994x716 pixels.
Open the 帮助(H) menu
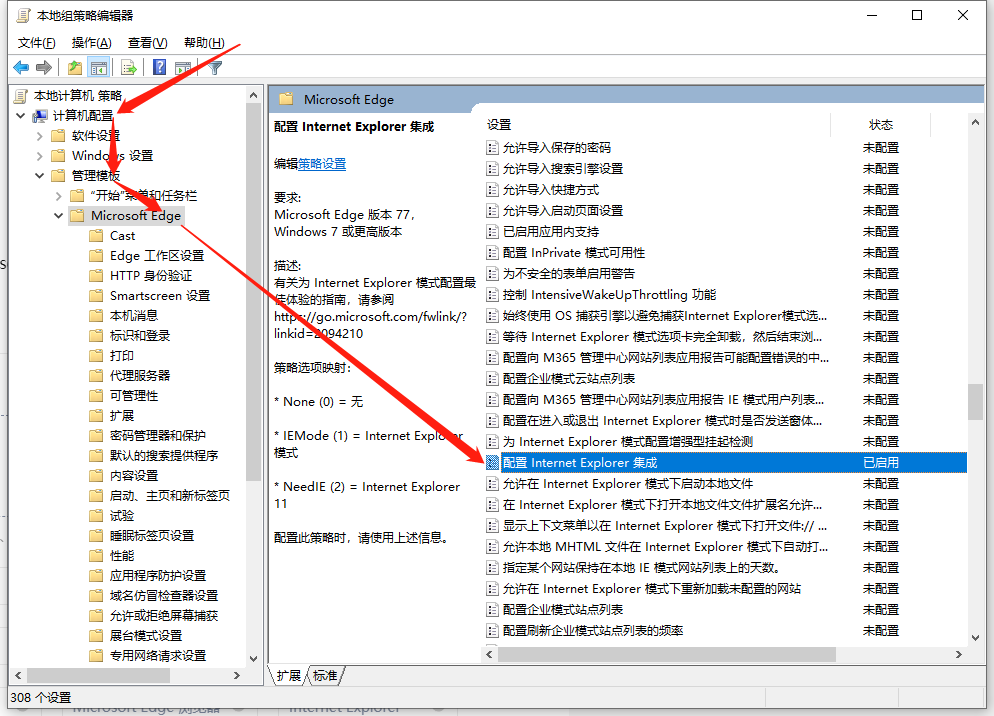(204, 42)
